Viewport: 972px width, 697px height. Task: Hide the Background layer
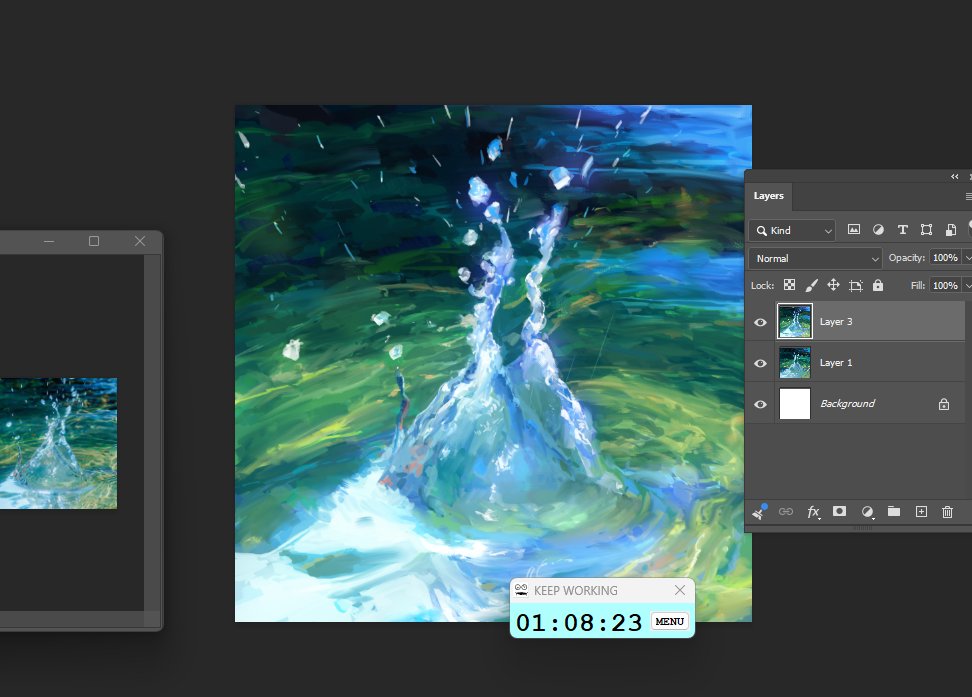click(x=761, y=404)
